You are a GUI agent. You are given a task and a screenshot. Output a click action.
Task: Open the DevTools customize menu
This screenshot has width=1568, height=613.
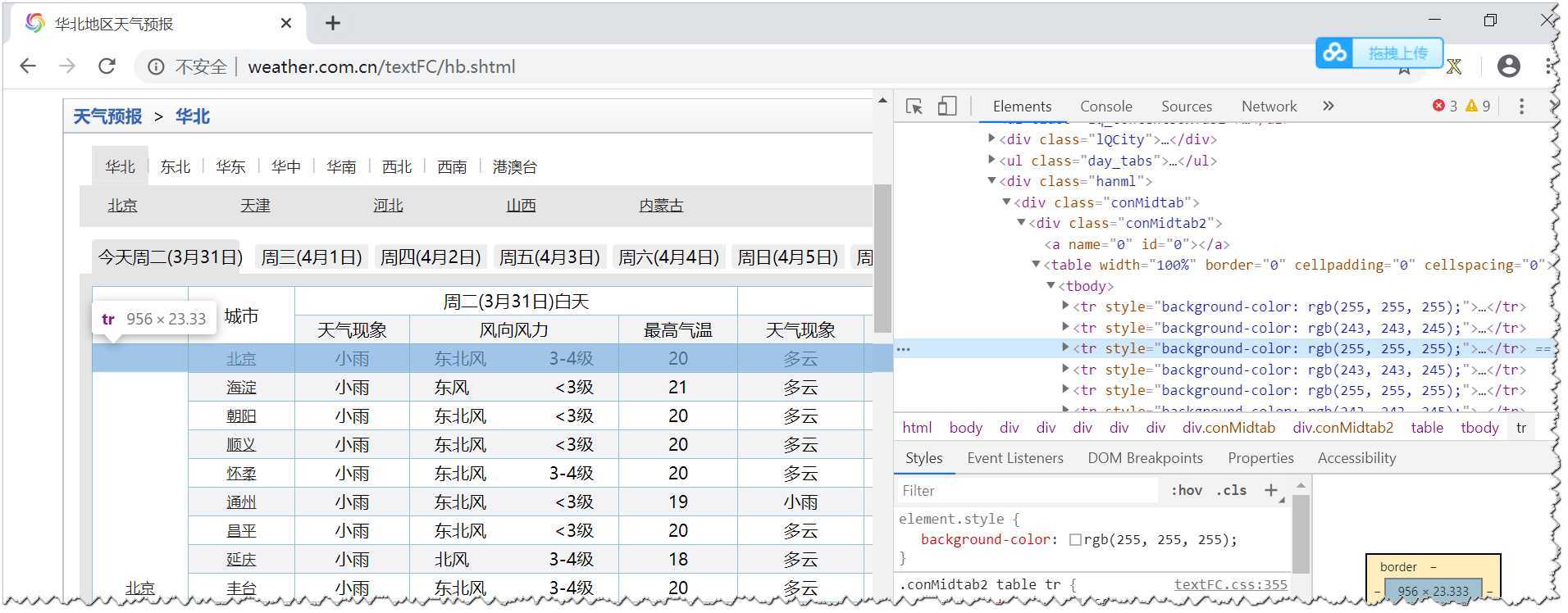click(1521, 107)
